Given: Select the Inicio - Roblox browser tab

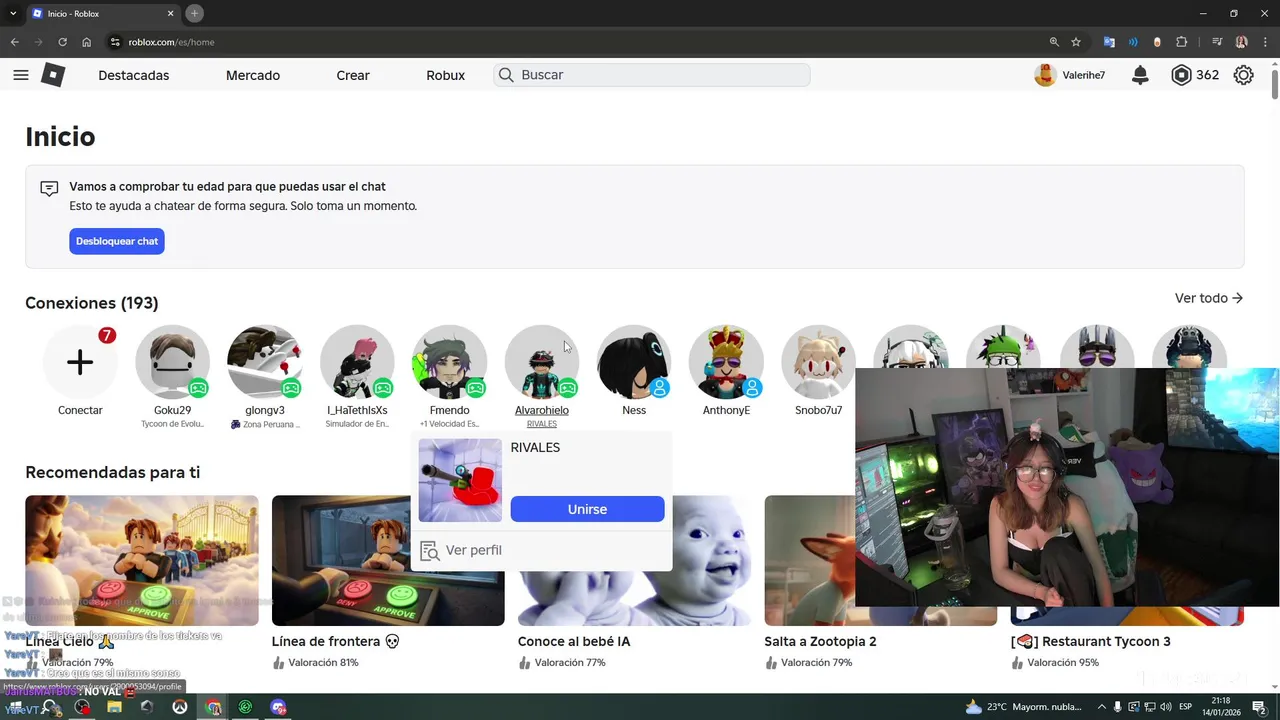Looking at the screenshot, I should 102,13.
